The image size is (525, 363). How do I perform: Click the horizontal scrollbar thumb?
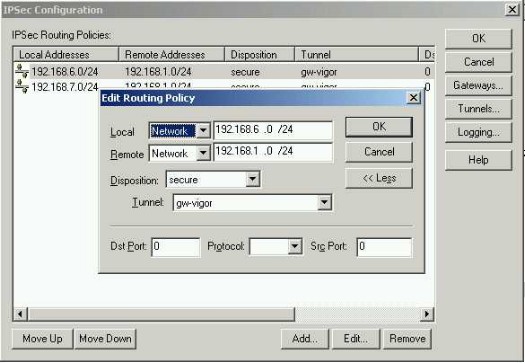(x=161, y=314)
